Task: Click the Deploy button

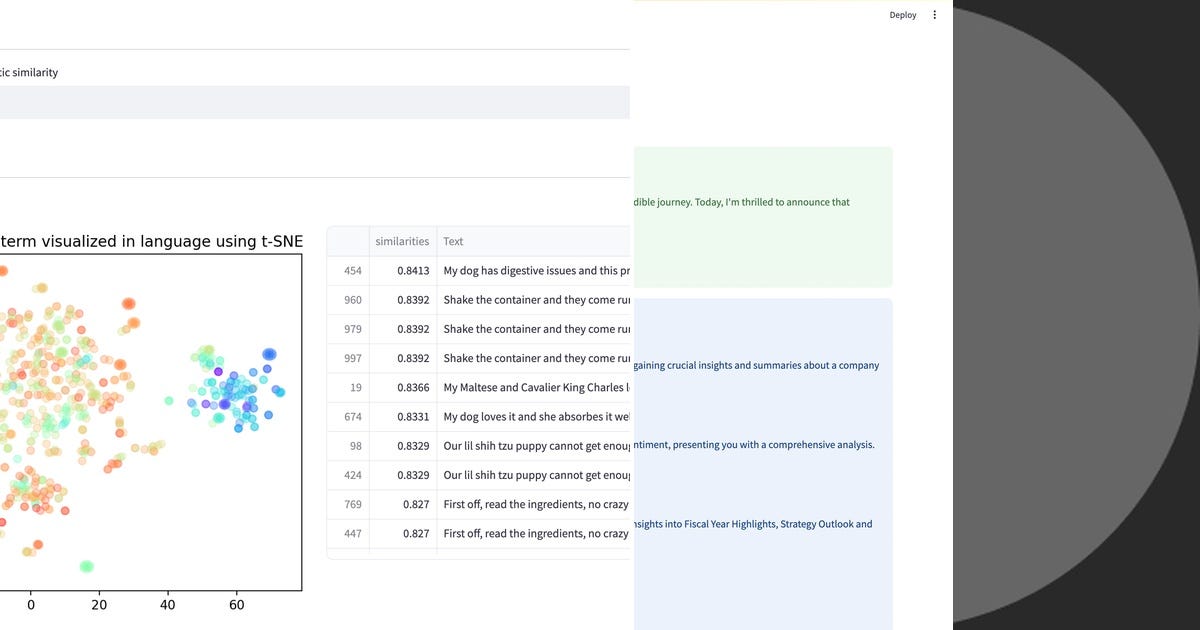Action: [x=902, y=14]
